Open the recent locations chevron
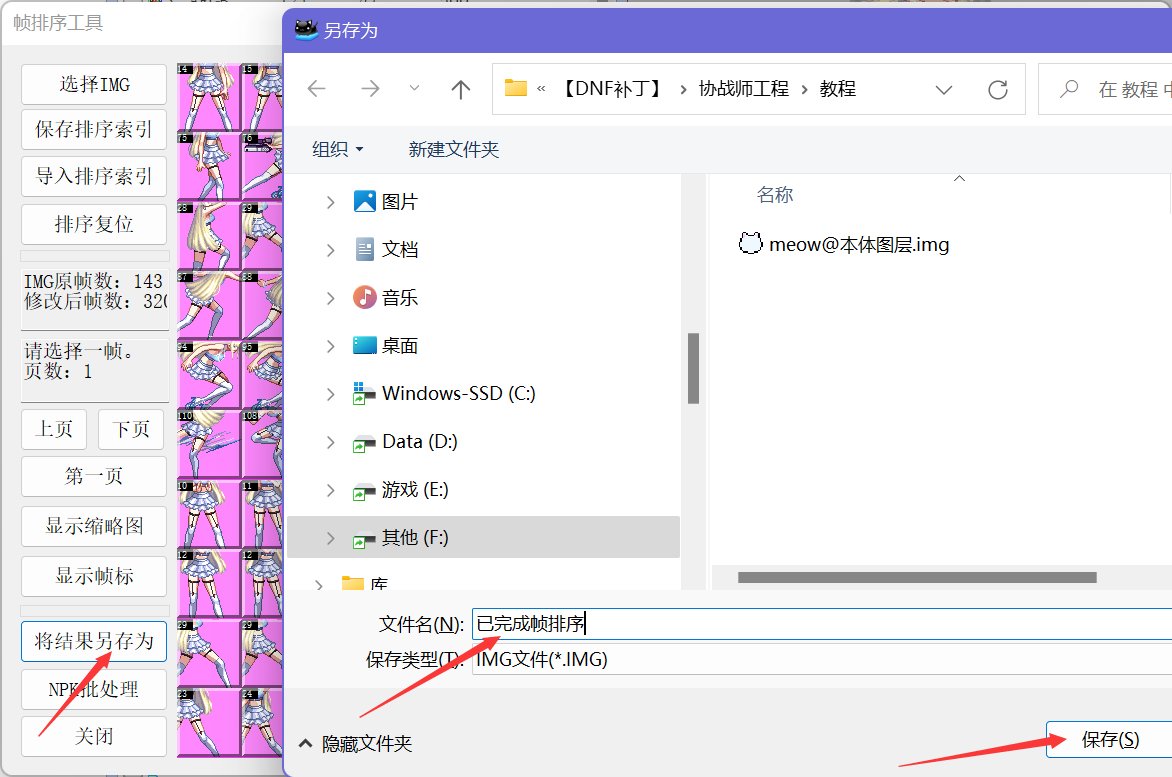Image resolution: width=1172 pixels, height=777 pixels. pyautogui.click(x=414, y=89)
